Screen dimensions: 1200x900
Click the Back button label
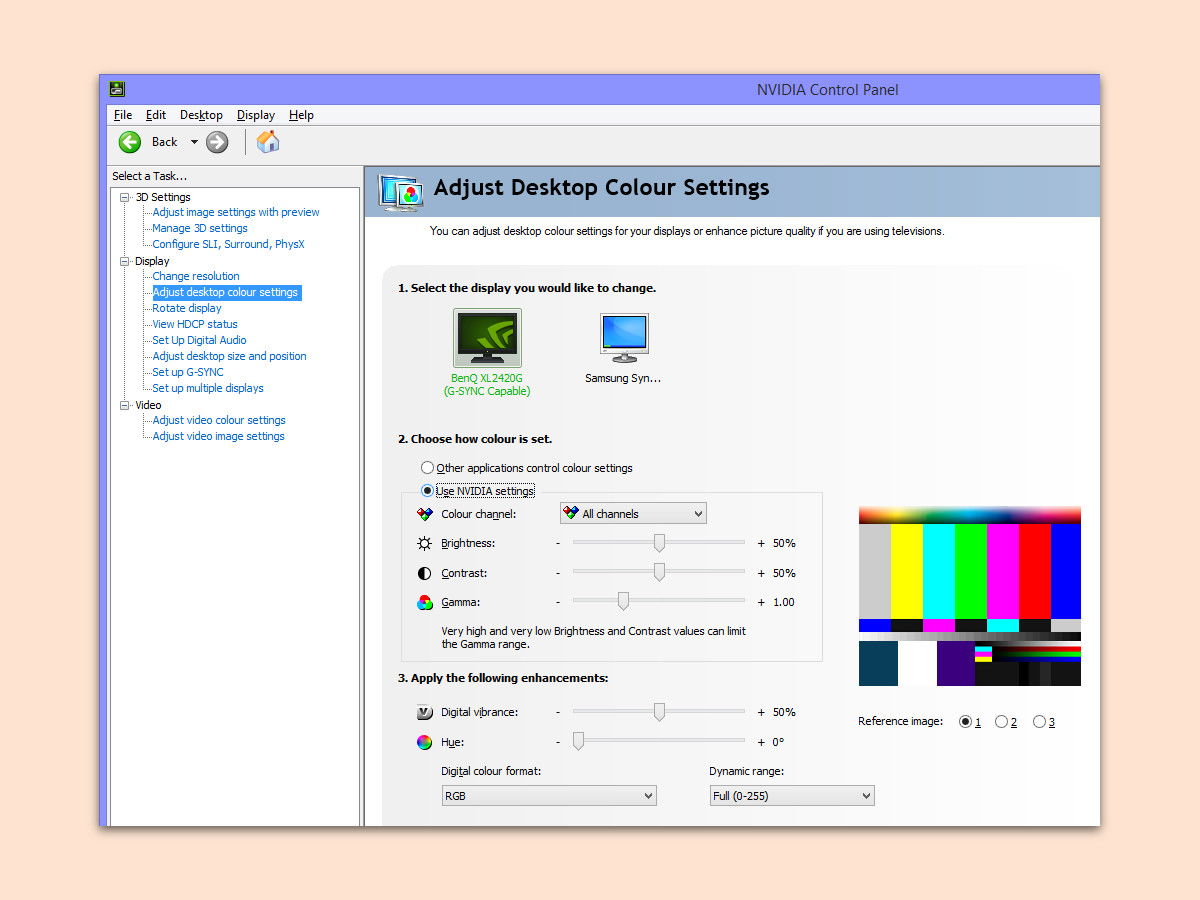coord(164,142)
